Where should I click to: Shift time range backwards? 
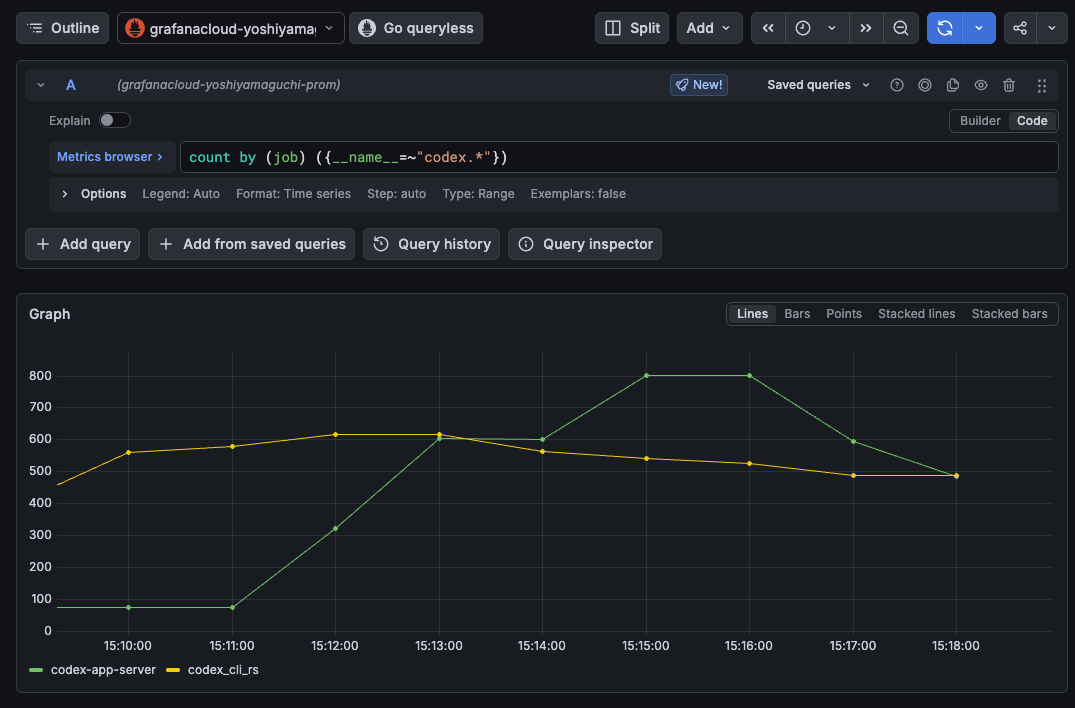[x=768, y=28]
